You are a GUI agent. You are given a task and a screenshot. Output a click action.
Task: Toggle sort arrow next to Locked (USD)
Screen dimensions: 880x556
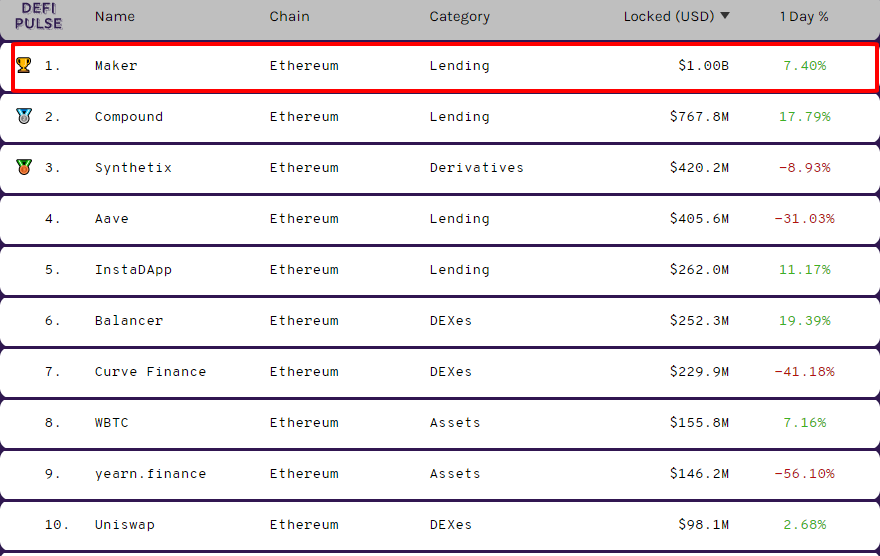click(725, 16)
